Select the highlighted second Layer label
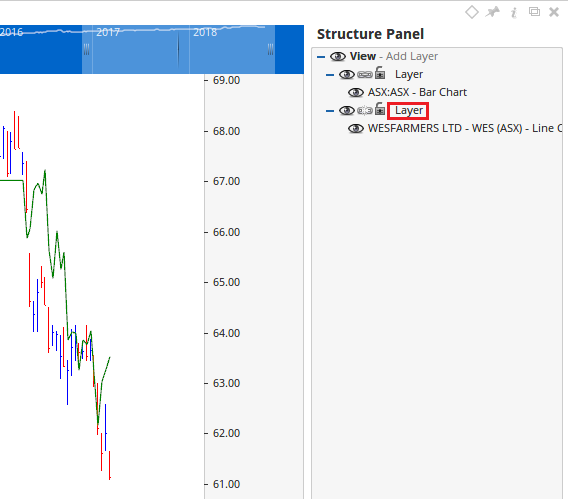Image resolution: width=568 pixels, height=499 pixels. pyautogui.click(x=408, y=110)
